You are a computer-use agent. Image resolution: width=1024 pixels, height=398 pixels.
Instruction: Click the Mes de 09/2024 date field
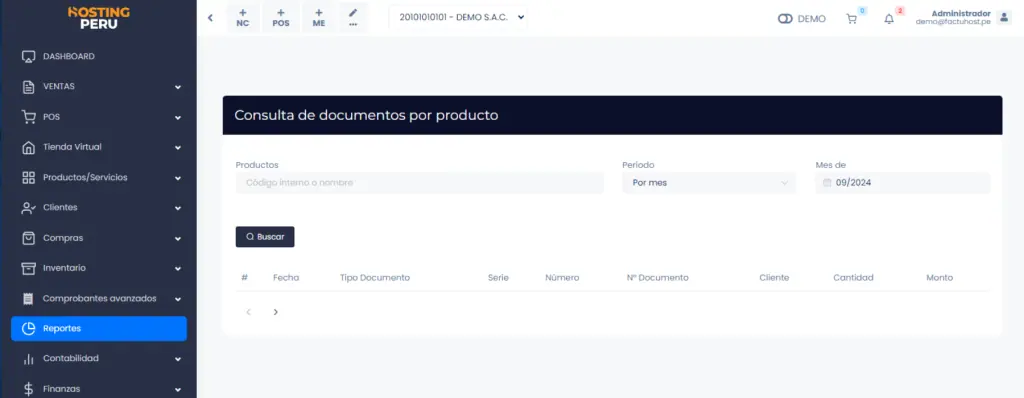(903, 183)
